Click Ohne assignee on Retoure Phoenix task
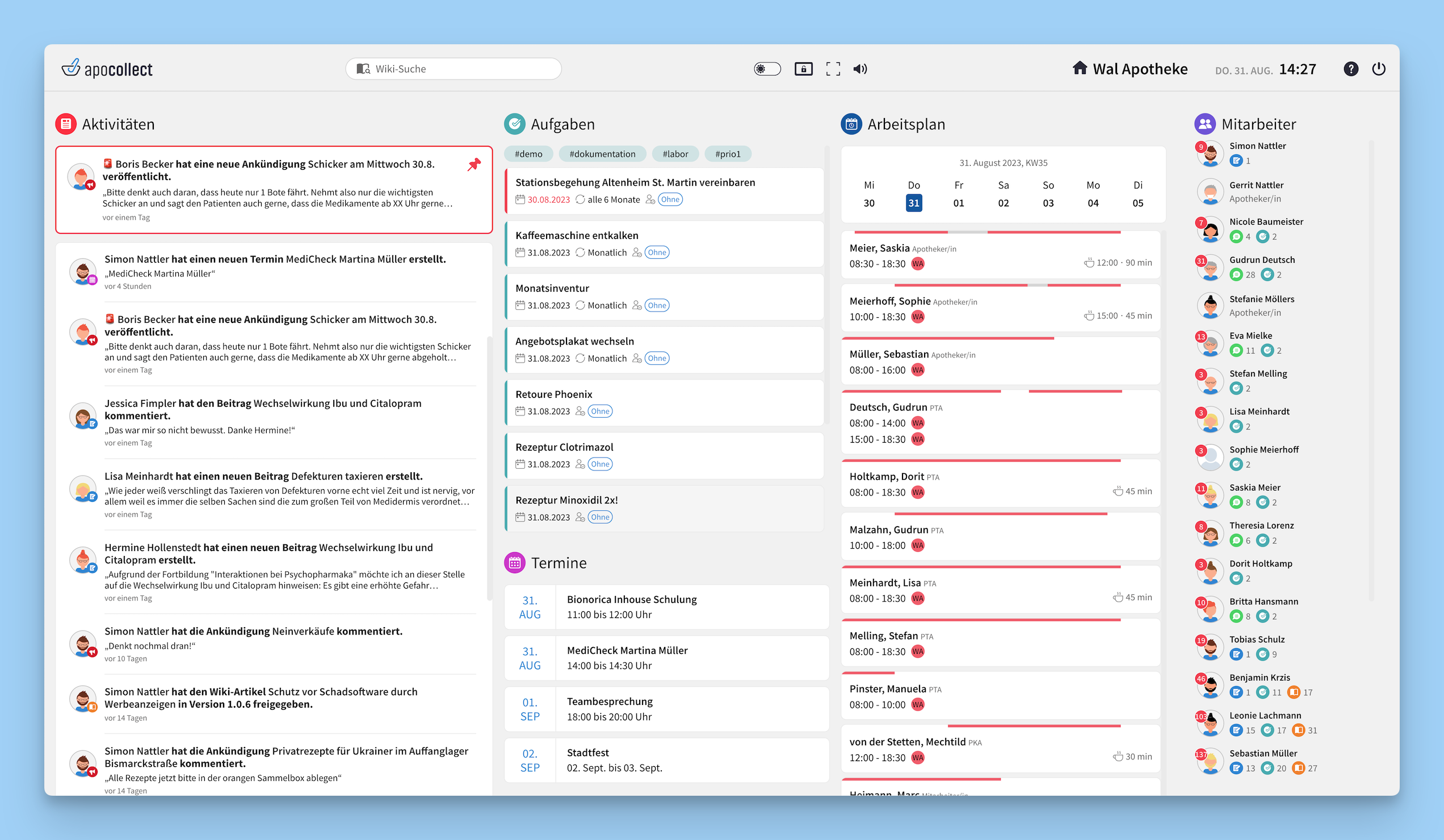 point(600,411)
